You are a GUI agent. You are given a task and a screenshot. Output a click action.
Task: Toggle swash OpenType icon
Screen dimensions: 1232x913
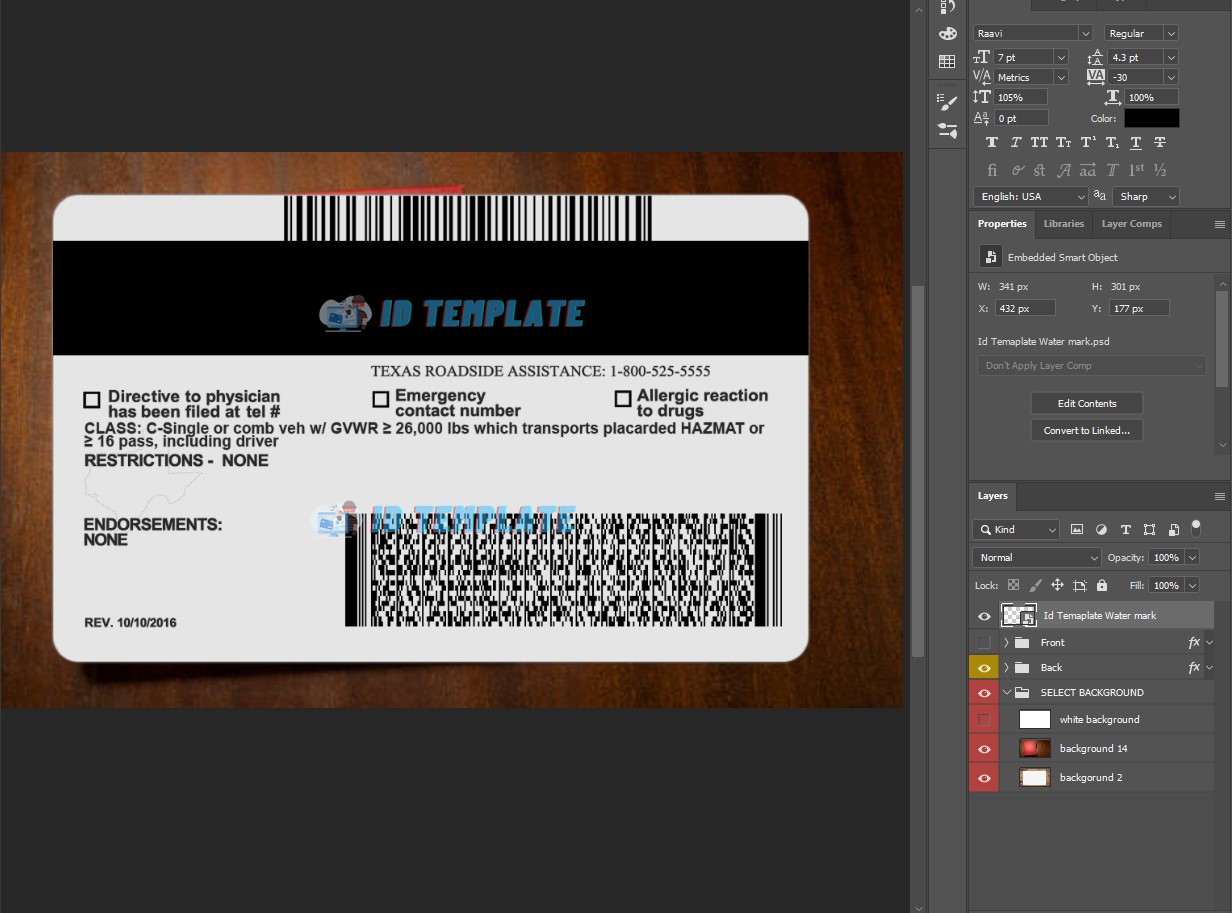click(1065, 170)
